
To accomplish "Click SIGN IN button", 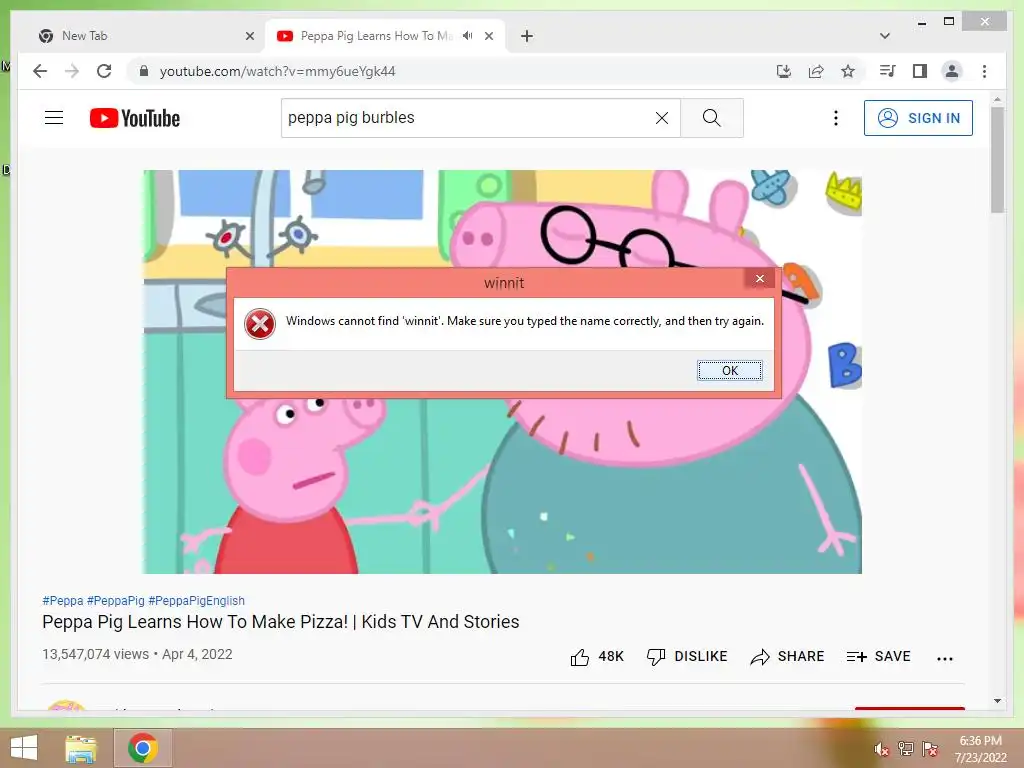I will 918,118.
